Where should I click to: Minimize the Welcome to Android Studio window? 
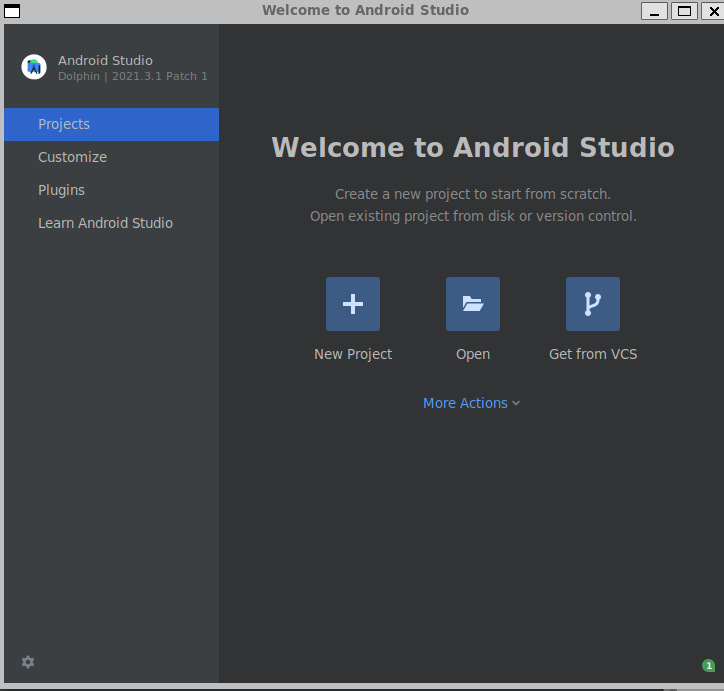pyautogui.click(x=654, y=11)
